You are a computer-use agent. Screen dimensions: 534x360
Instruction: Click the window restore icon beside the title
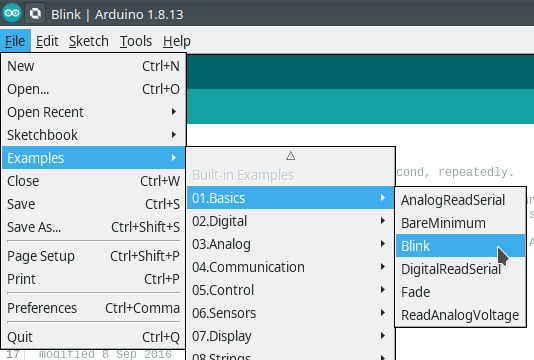click(35, 14)
